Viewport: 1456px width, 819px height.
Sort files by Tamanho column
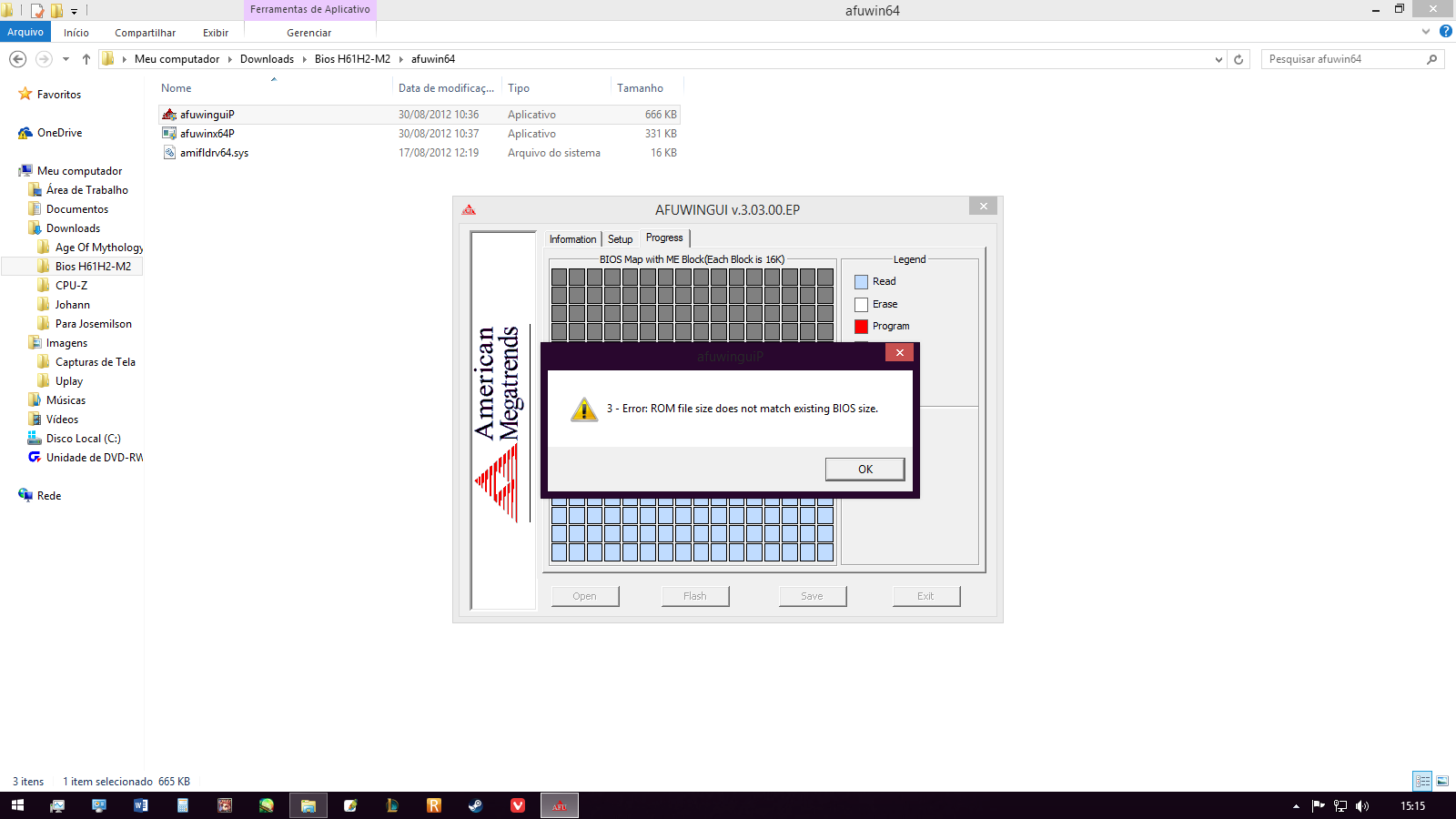point(640,88)
